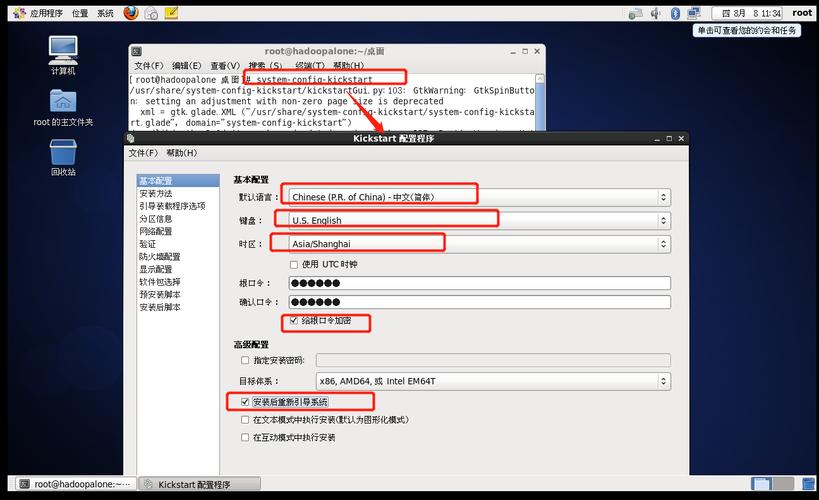The height and width of the screenshot is (500, 819).
Task: Open terminal 查看(V) menu
Action: pos(225,66)
